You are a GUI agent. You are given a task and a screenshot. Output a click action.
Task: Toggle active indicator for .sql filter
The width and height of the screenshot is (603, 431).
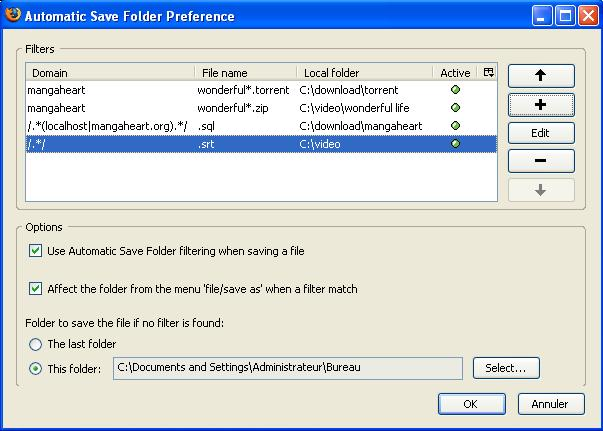(455, 126)
